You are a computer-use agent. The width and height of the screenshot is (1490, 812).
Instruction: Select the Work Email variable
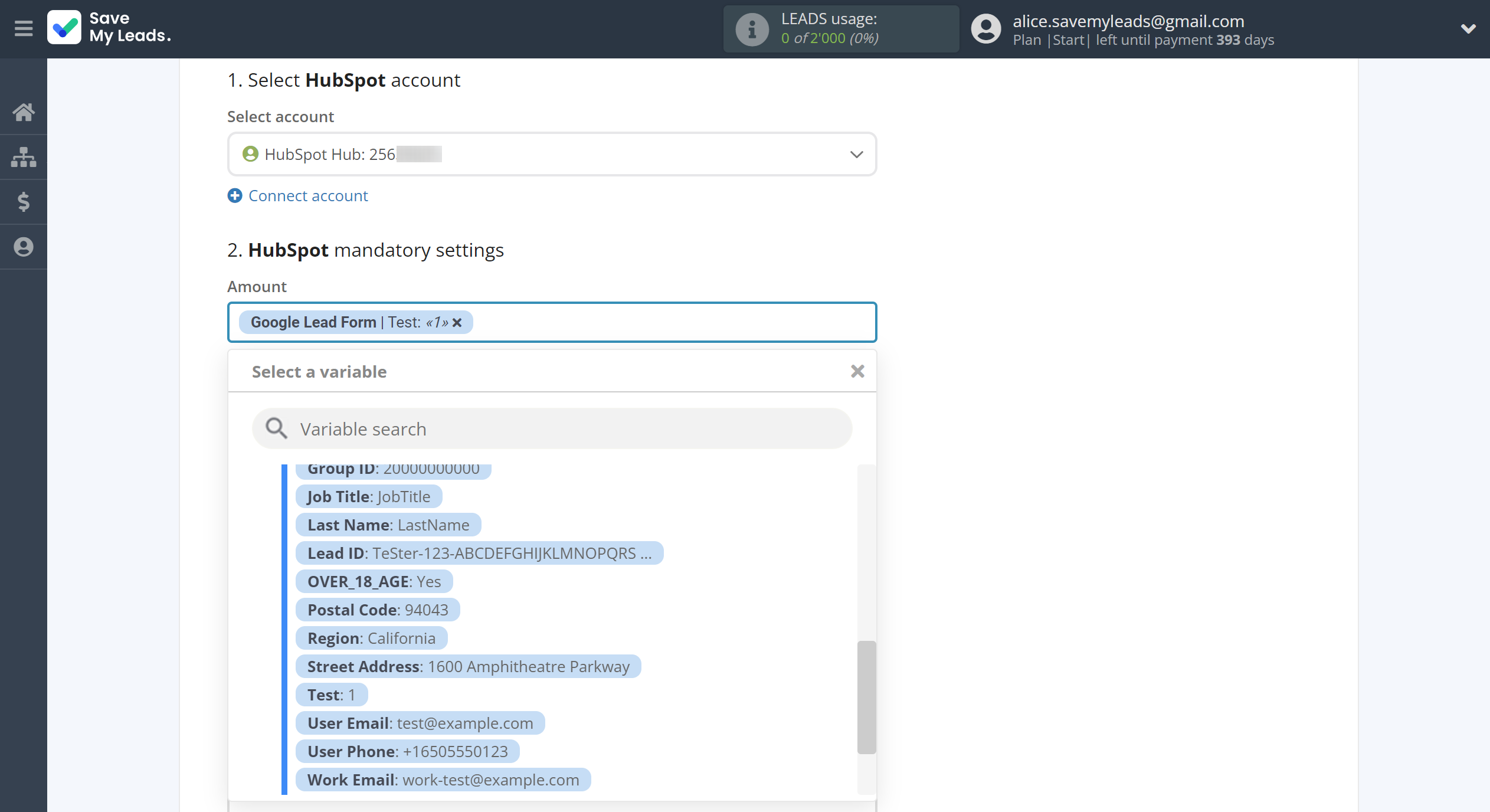pyautogui.click(x=443, y=780)
